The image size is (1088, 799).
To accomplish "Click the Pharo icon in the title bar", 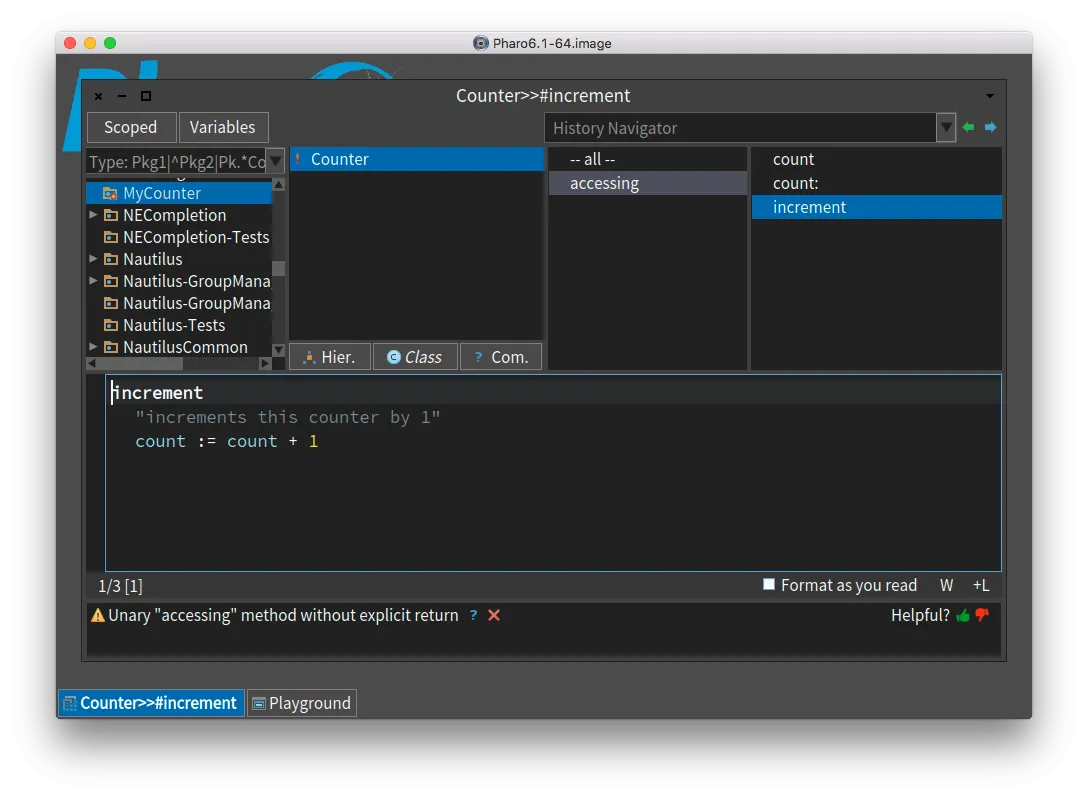I will click(x=481, y=43).
